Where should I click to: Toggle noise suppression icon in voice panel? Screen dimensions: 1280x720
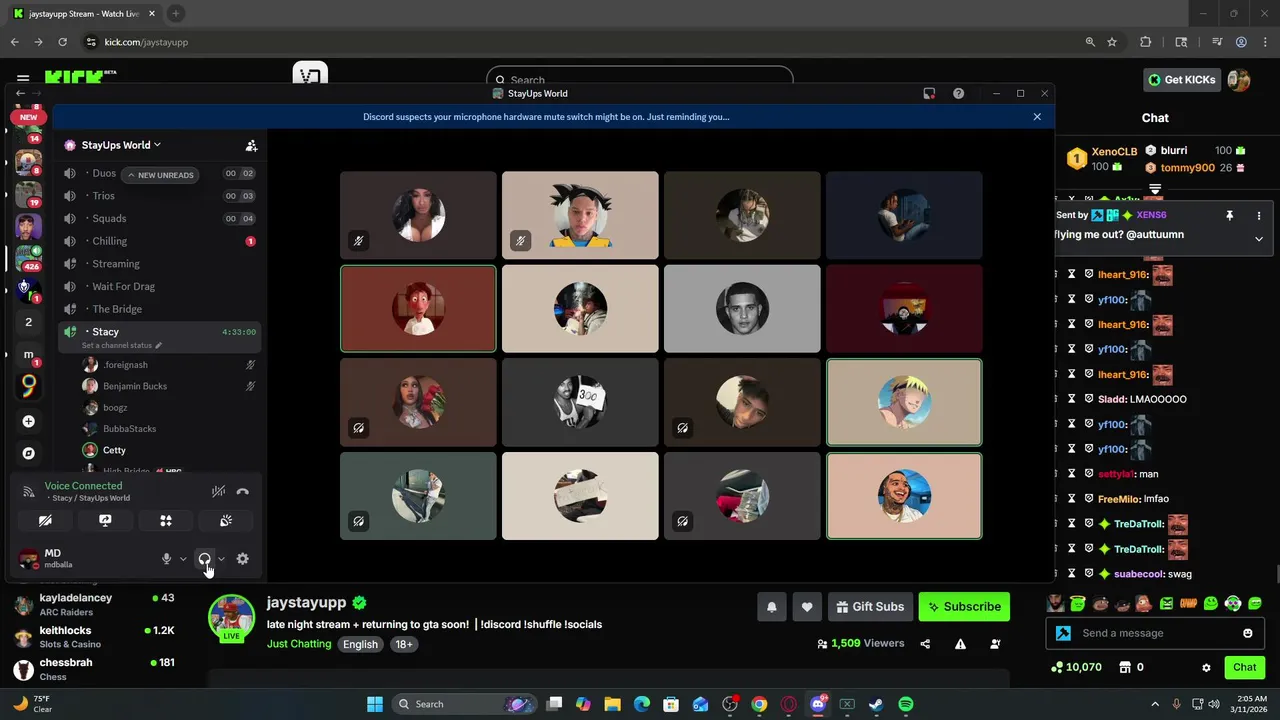(218, 491)
